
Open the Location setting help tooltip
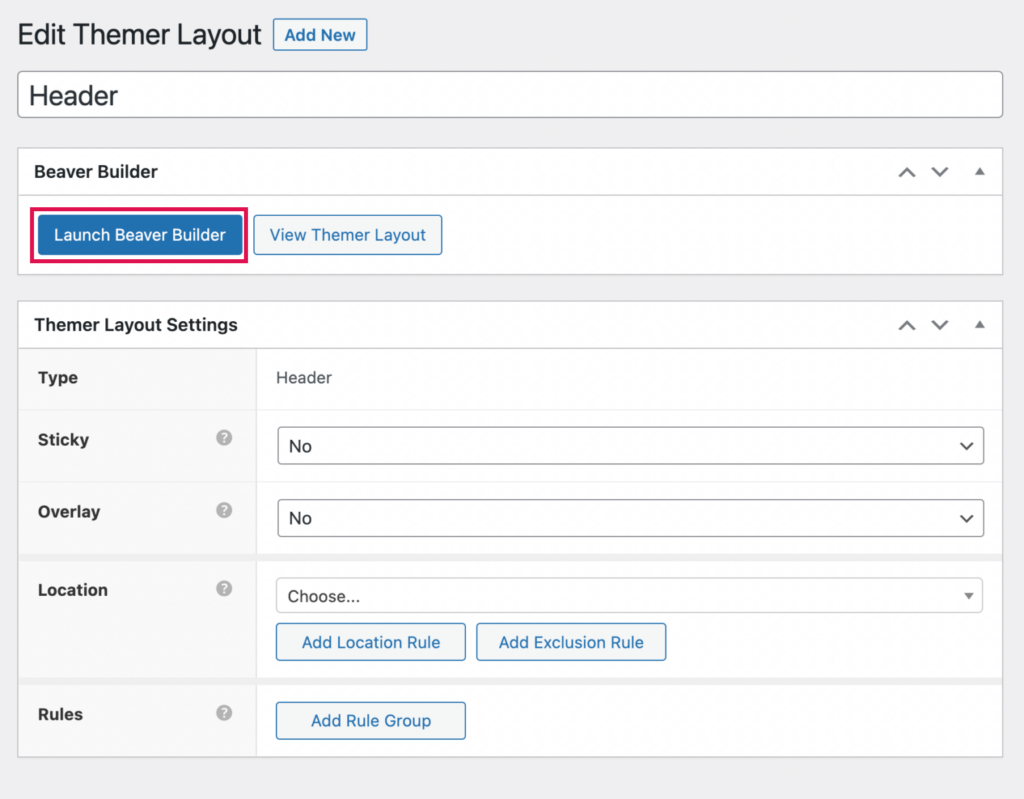(x=224, y=589)
